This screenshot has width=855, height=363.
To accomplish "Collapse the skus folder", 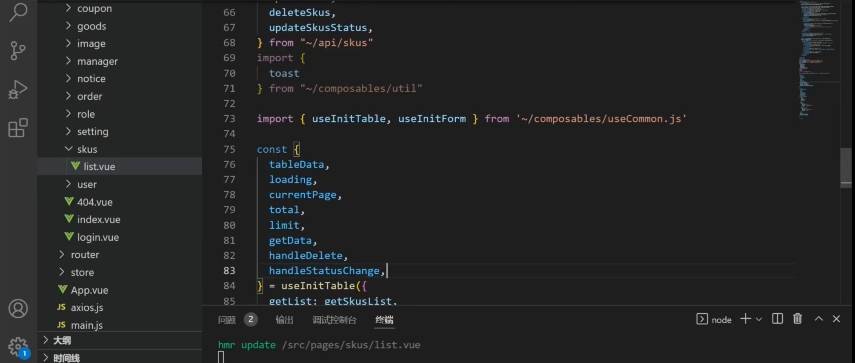I will click(81, 149).
